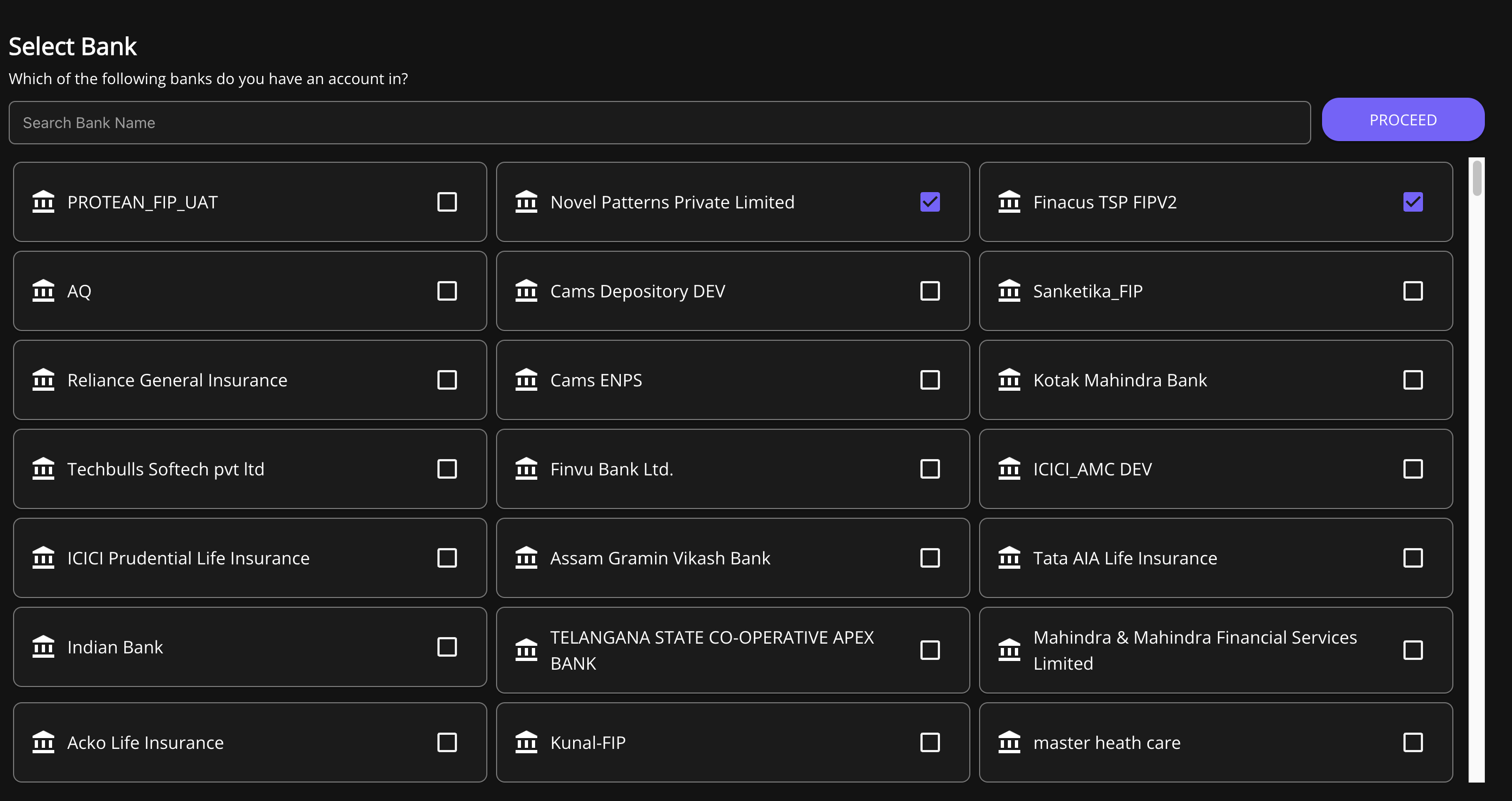Click the bank icon beside Tata AIA Life Insurance

tap(1009, 558)
